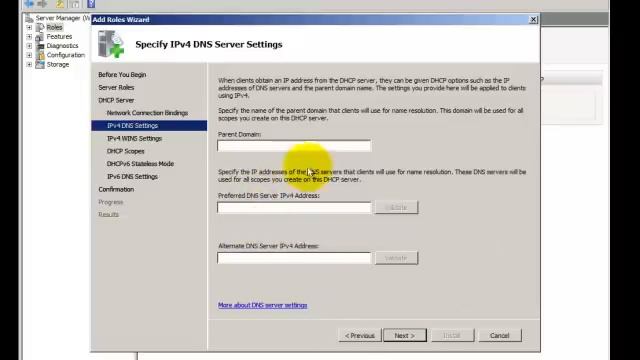The height and width of the screenshot is (360, 640).
Task: Jump to the Confirmation wizard step
Action: (116, 189)
